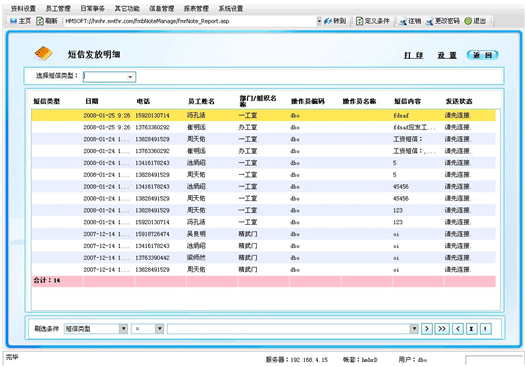Open 更改密码 change password
The height and width of the screenshot is (367, 525).
[443, 21]
